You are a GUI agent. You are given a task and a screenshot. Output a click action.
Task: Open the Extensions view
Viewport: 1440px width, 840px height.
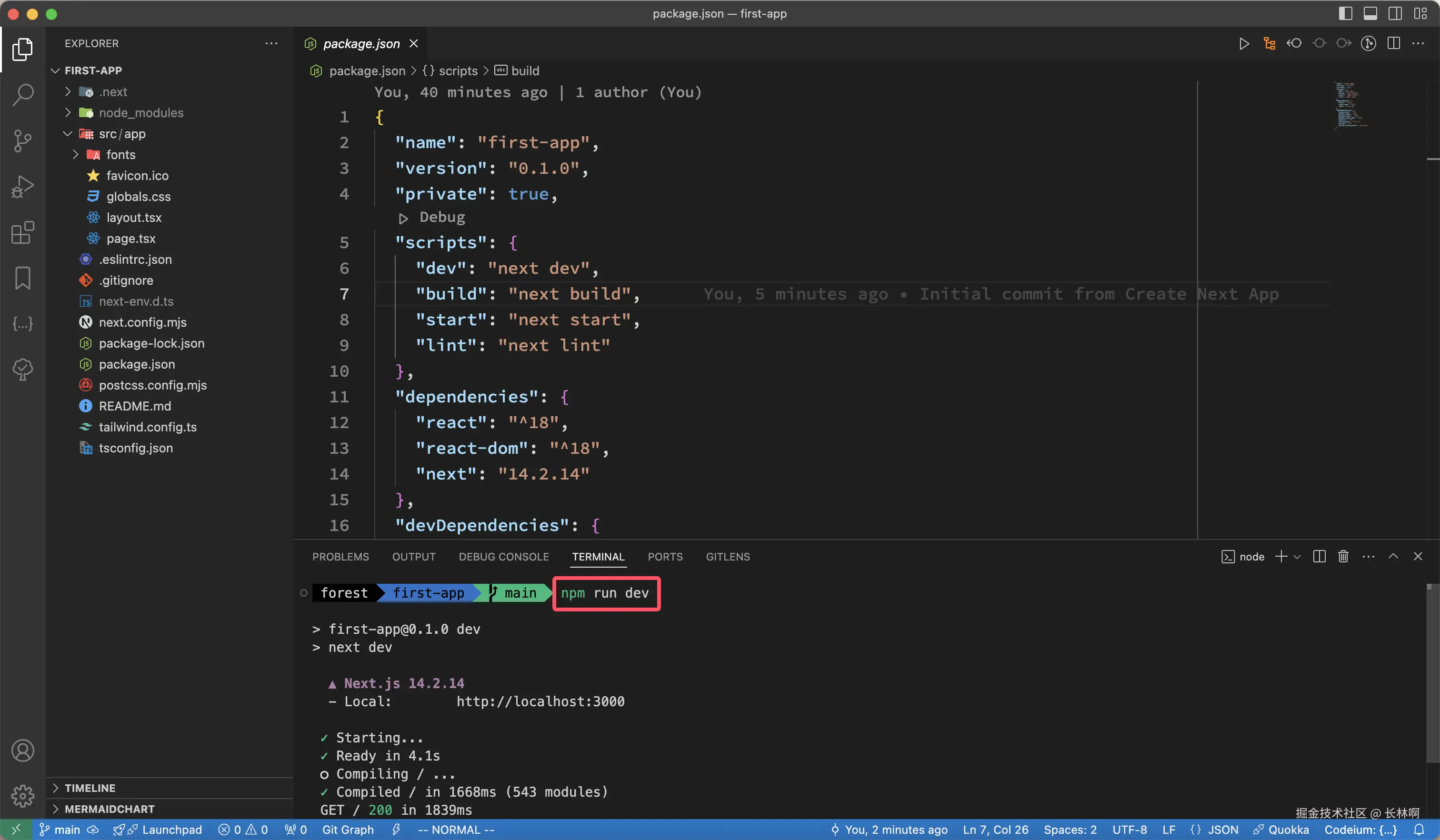pyautogui.click(x=22, y=232)
